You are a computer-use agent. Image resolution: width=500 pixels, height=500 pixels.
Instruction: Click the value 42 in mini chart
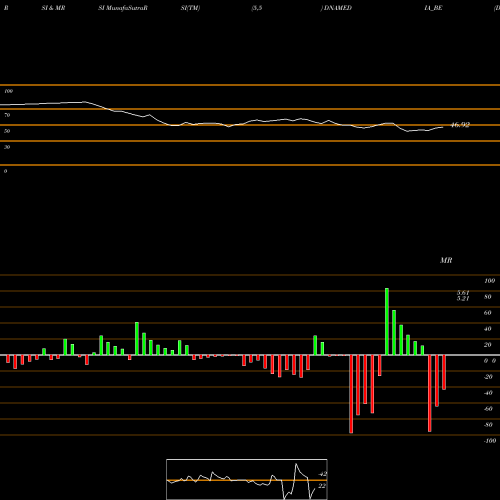click(x=323, y=474)
